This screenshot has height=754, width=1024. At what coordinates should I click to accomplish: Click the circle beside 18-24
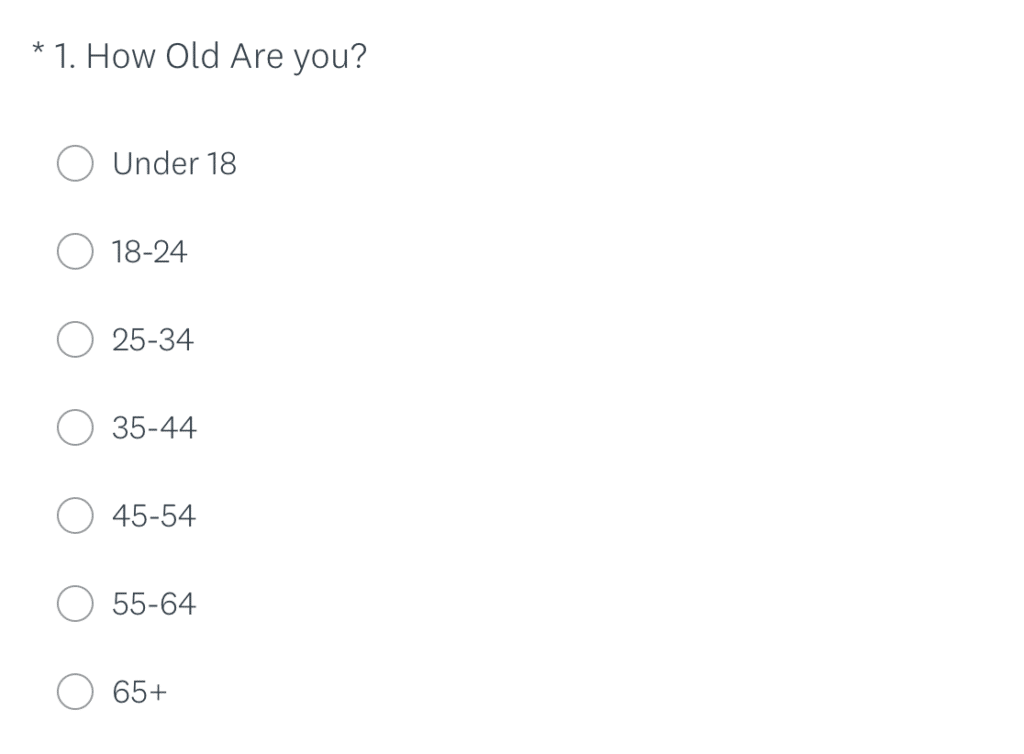point(74,251)
